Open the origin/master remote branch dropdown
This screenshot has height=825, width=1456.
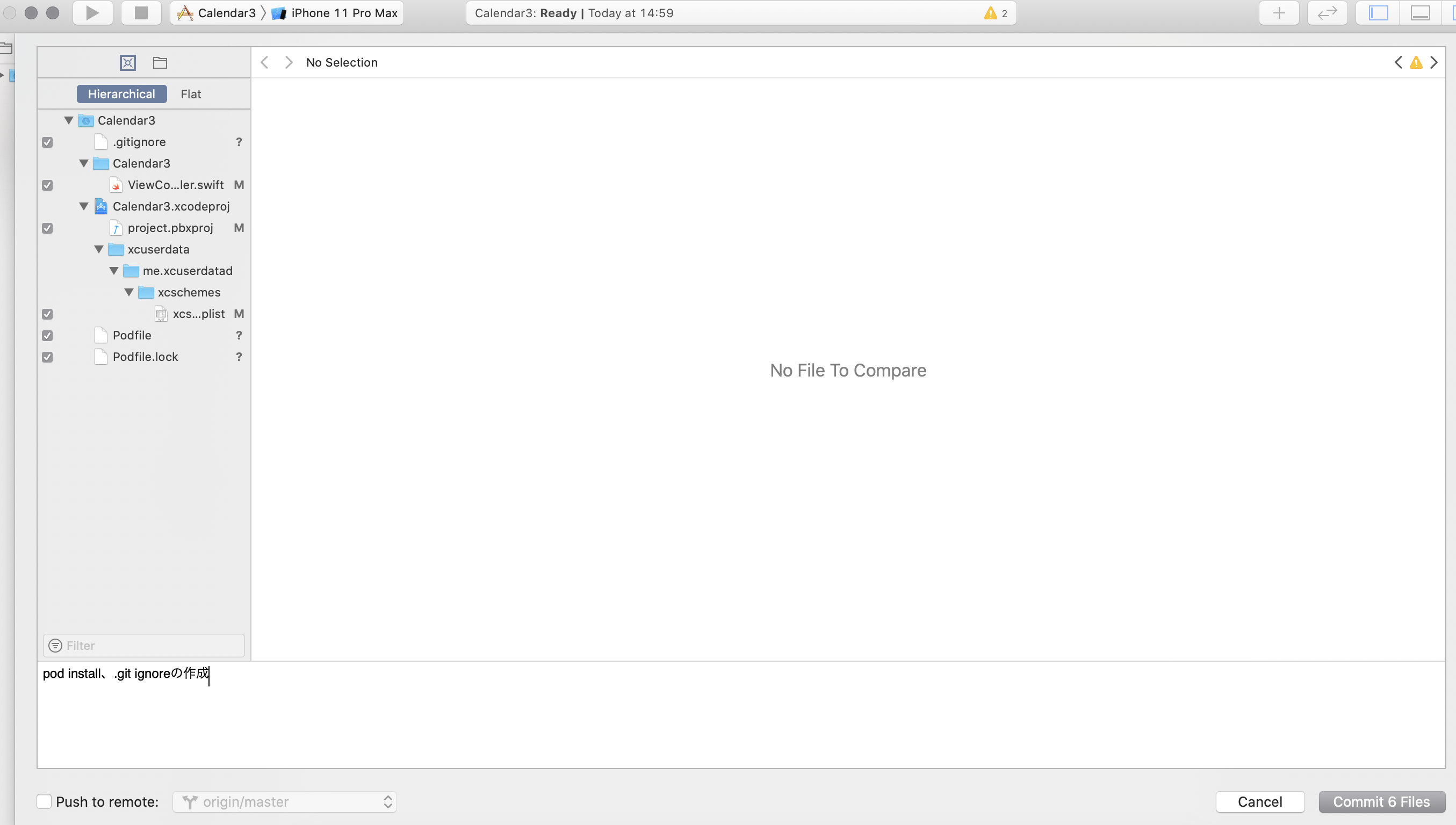click(285, 802)
